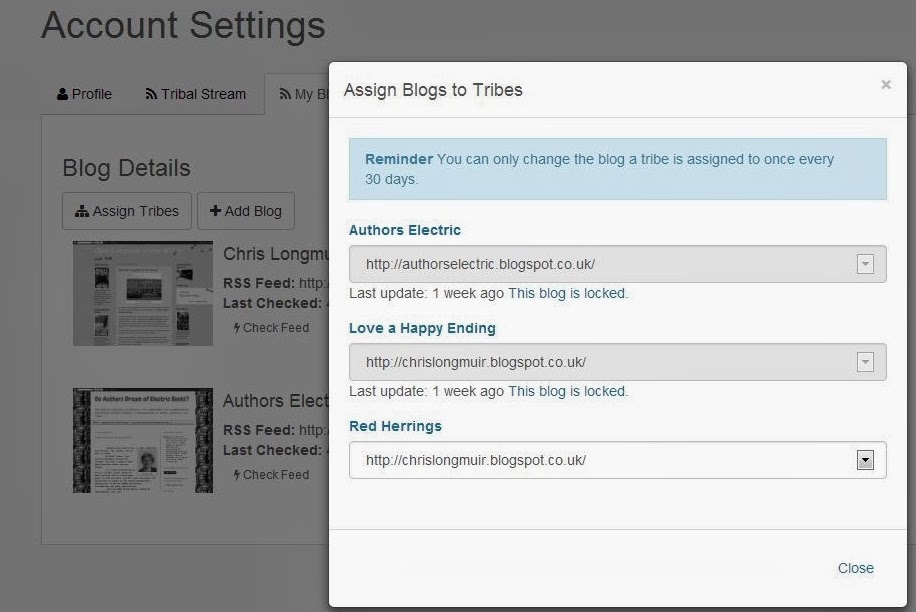Image resolution: width=916 pixels, height=612 pixels.
Task: Open the Love a Happy Ending blog dropdown
Action: (617, 362)
